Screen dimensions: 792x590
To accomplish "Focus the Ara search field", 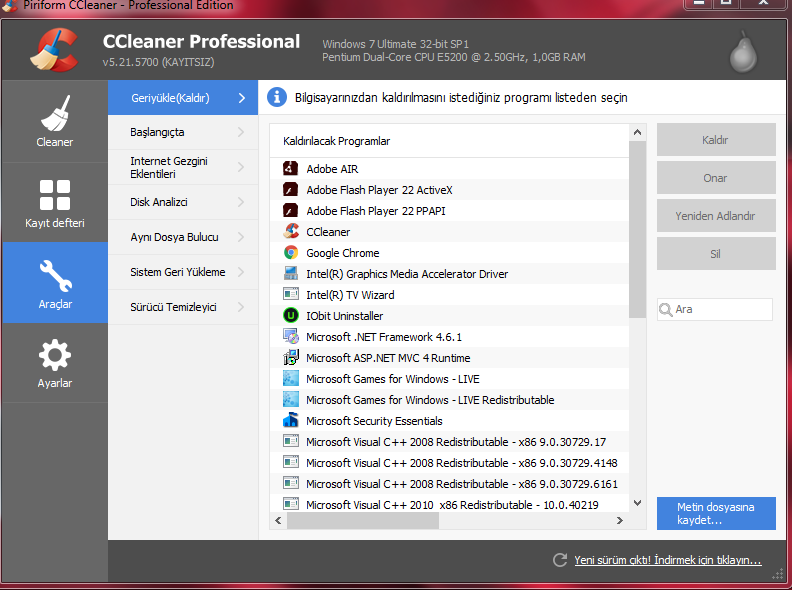I will (715, 309).
